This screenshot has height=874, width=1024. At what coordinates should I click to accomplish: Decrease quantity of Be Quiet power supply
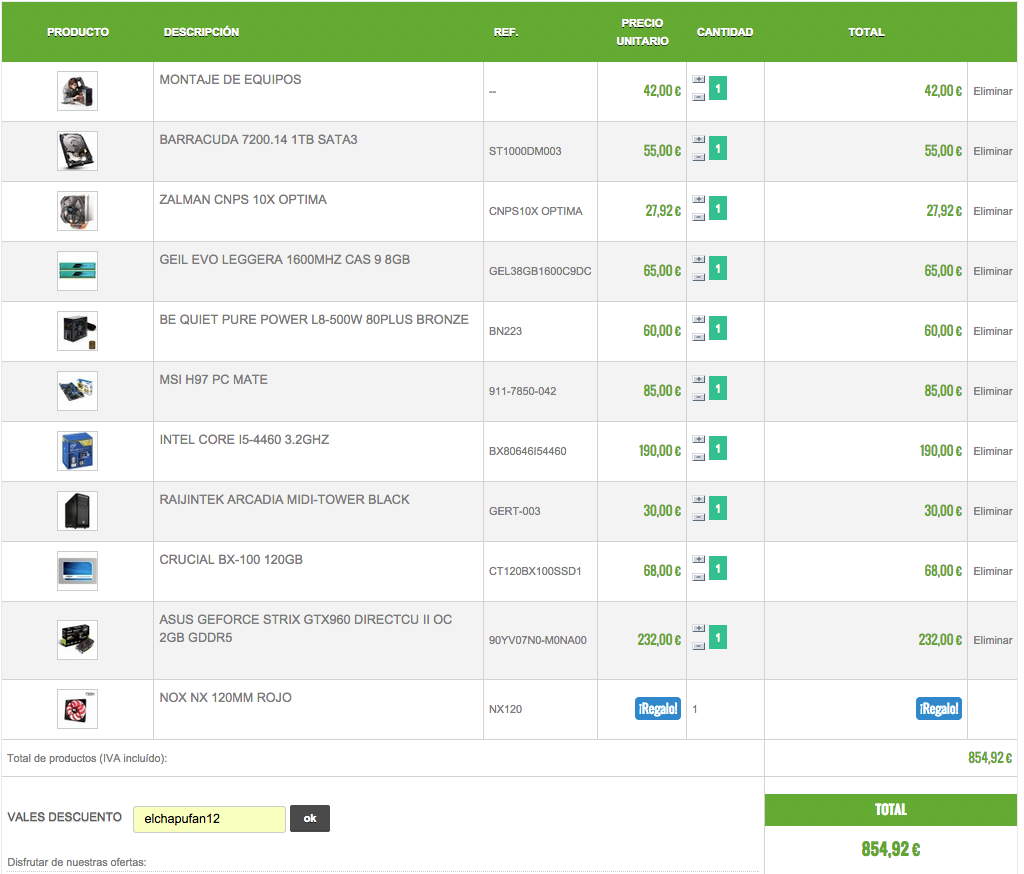(x=698, y=337)
